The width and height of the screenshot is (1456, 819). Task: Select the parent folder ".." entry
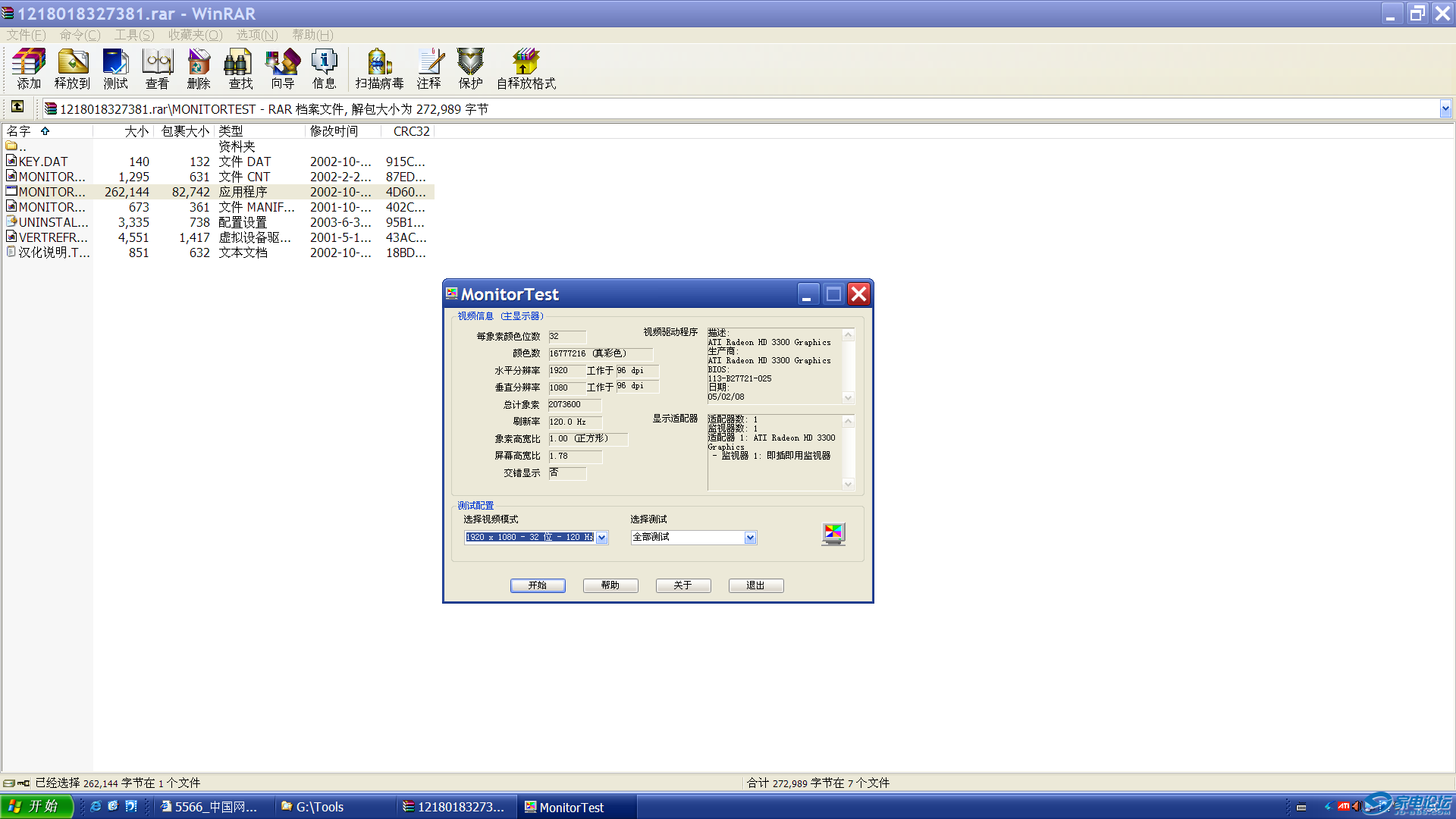(17, 146)
